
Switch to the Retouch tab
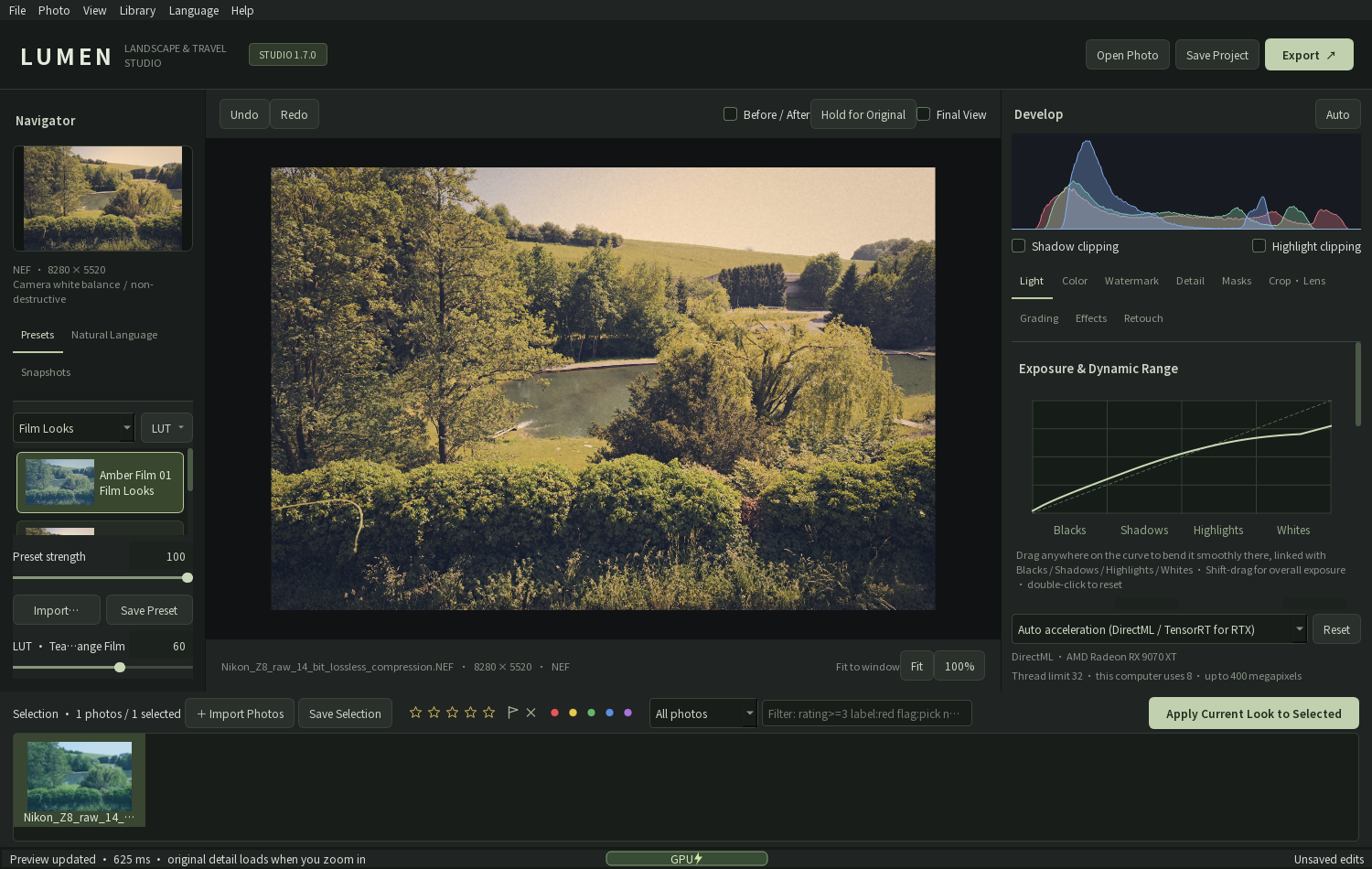point(1143,318)
